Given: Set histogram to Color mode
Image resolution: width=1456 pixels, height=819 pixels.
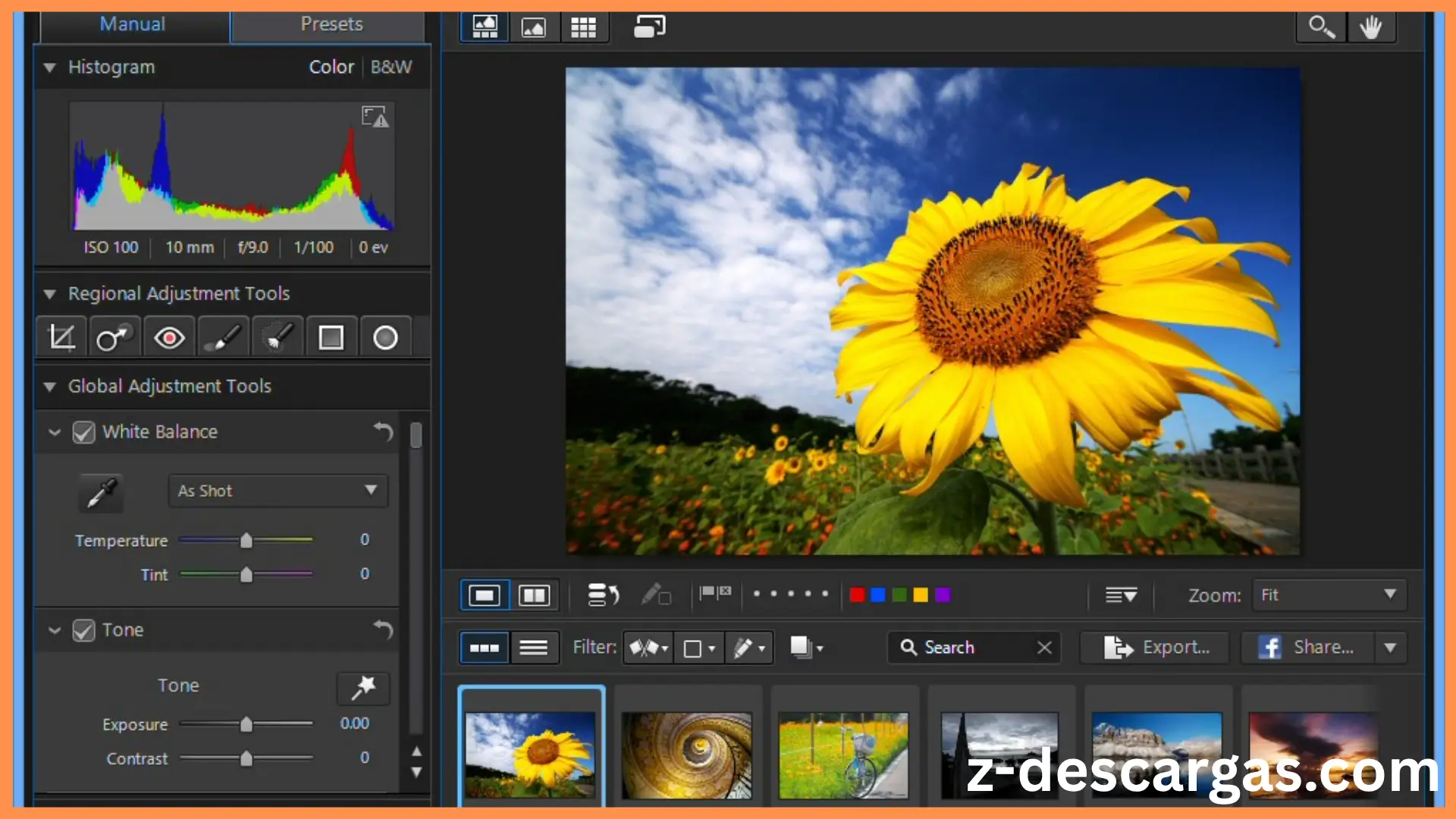Looking at the screenshot, I should point(331,67).
